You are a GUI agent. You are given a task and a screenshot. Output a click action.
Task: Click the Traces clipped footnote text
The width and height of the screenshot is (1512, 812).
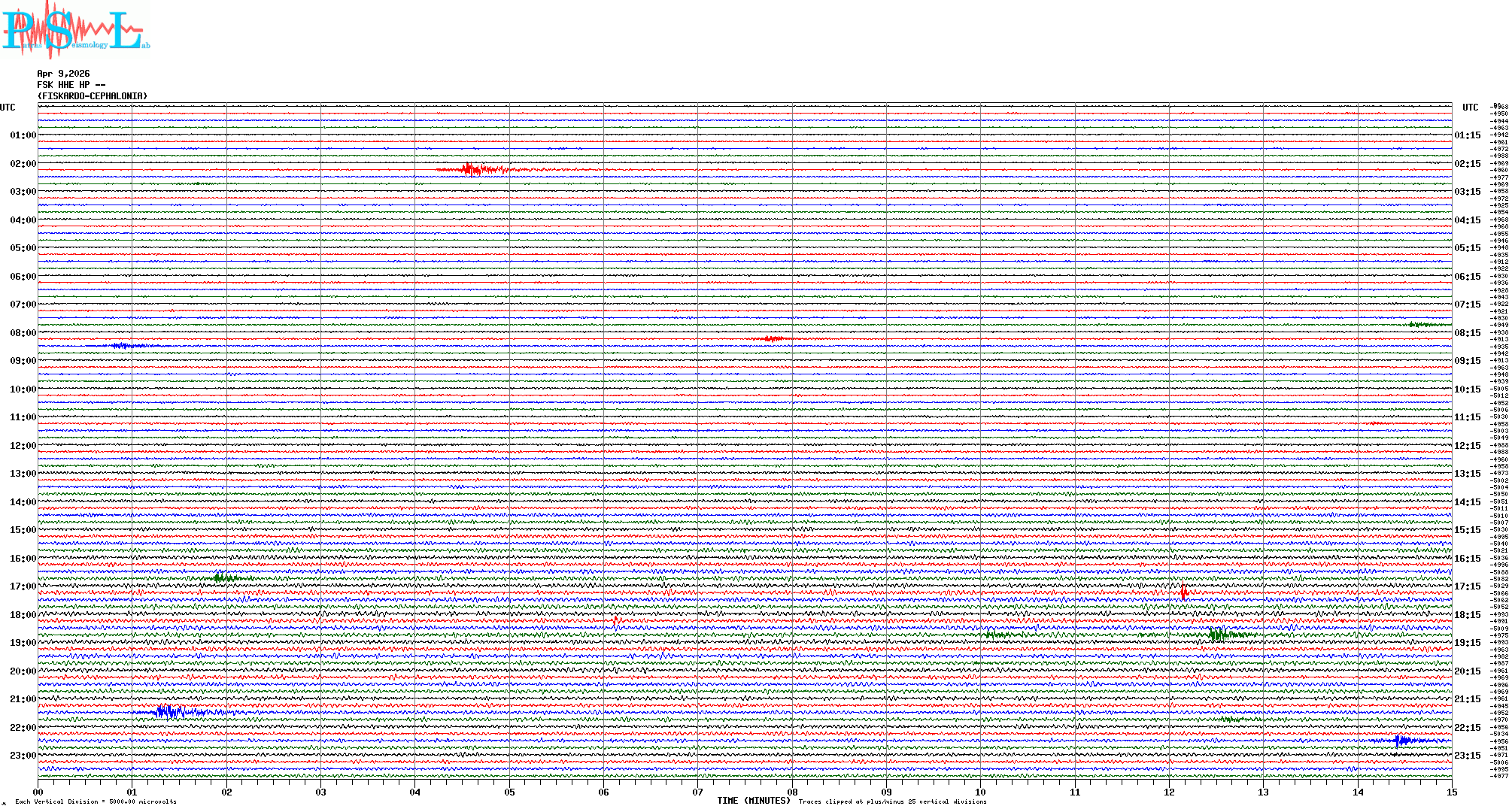[892, 801]
